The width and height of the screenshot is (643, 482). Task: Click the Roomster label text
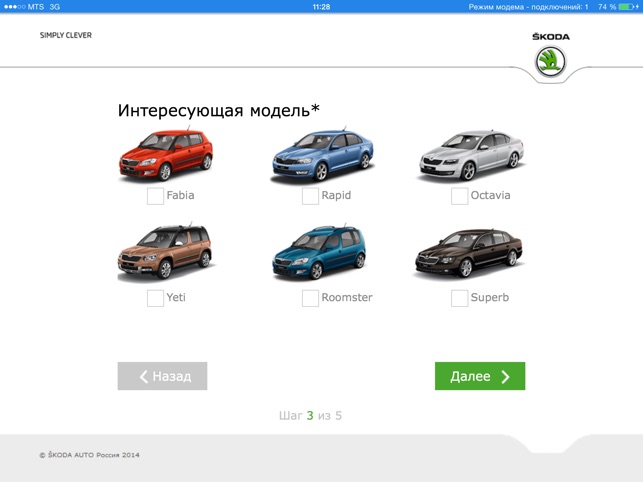[x=347, y=297]
